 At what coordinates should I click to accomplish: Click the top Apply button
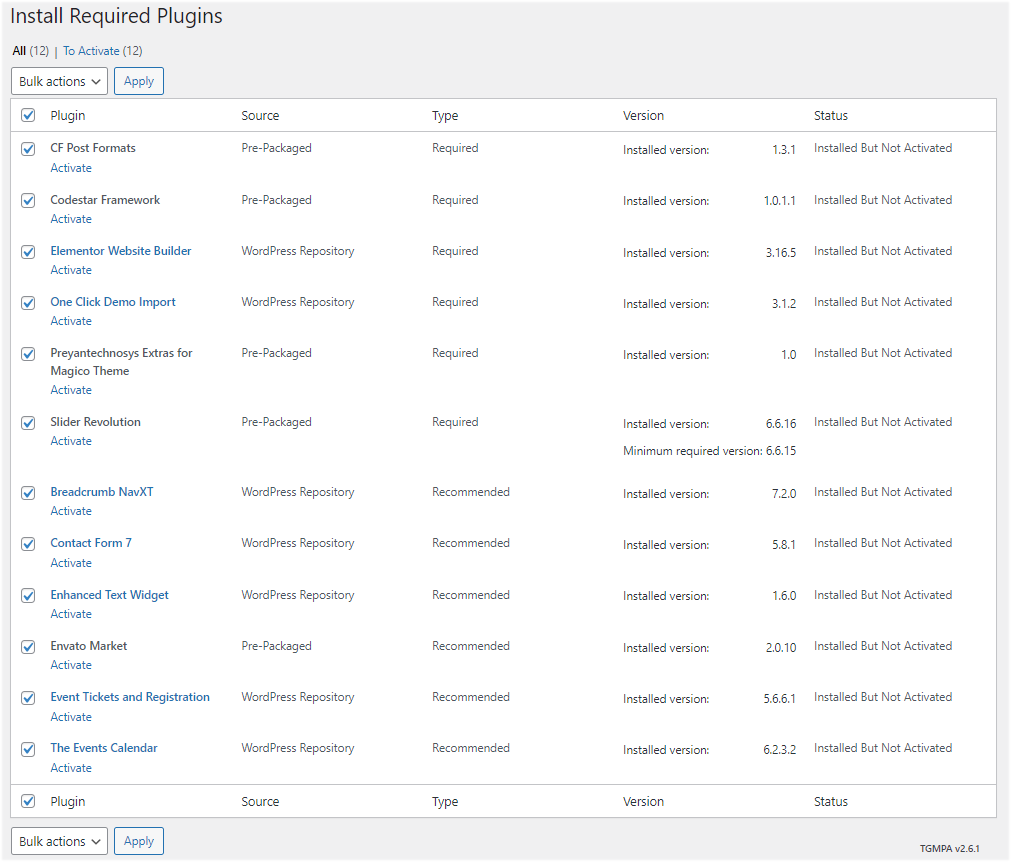tap(139, 81)
